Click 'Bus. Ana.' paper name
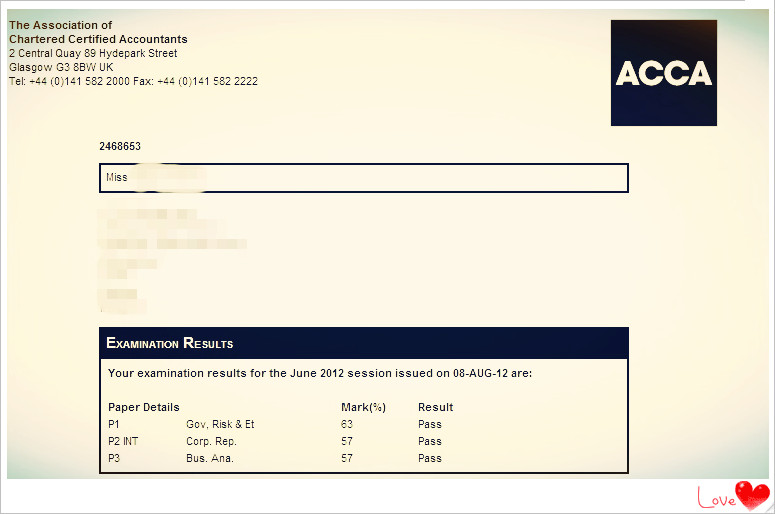 210,458
